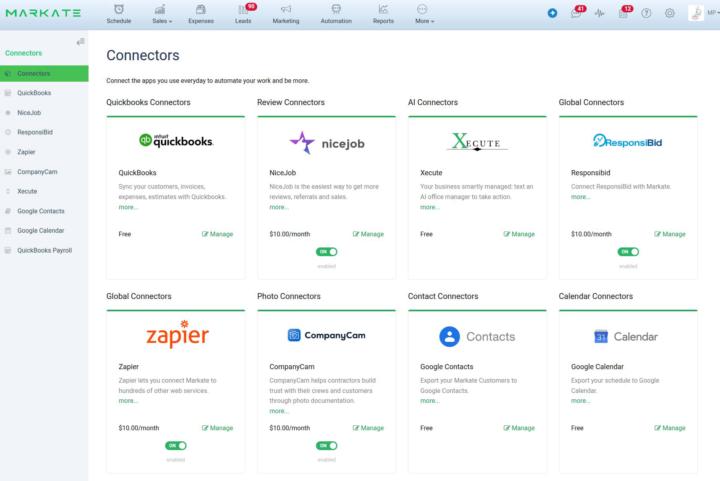This screenshot has width=720, height=481.
Task: Click the Connectors sidebar section heading
Action: [x=23, y=53]
